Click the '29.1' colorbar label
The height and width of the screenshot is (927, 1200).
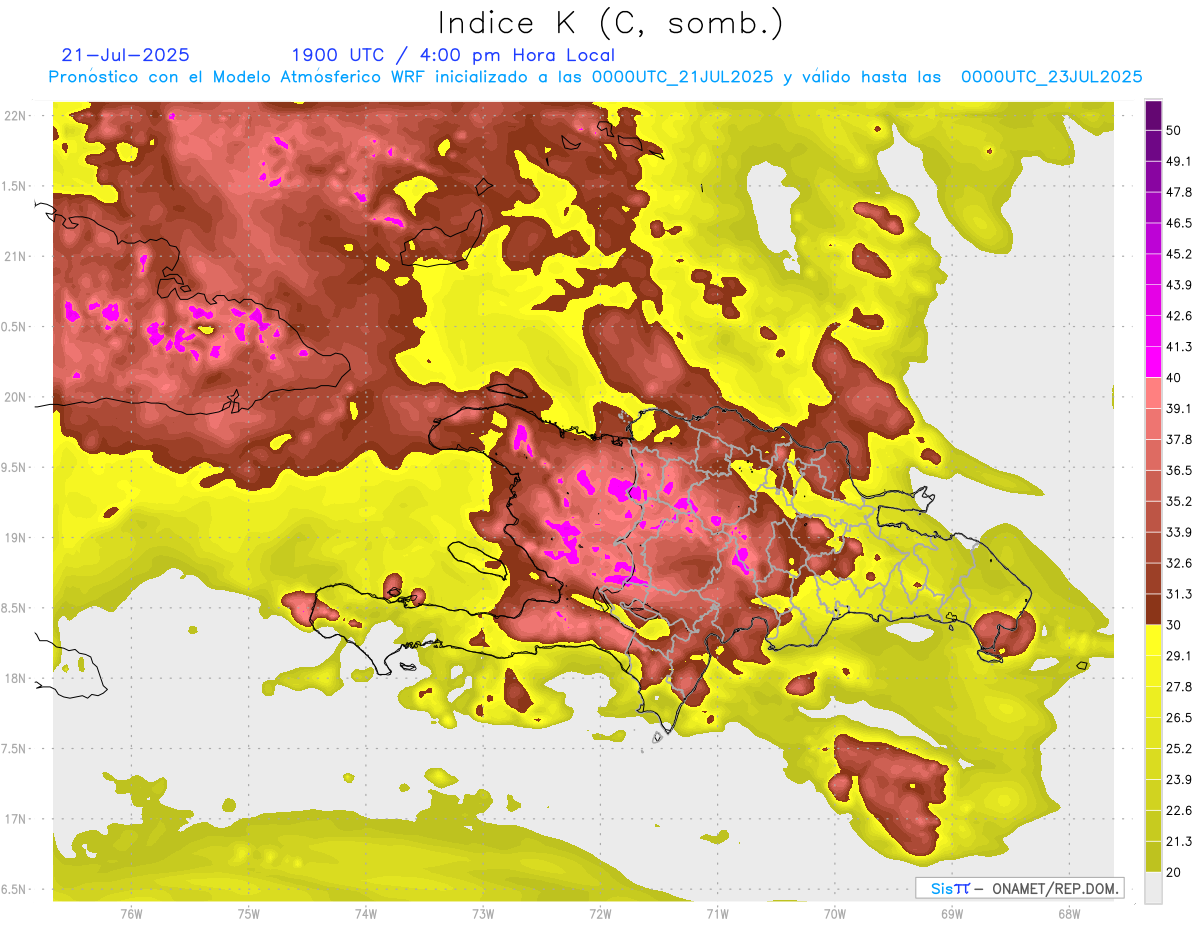pyautogui.click(x=1179, y=655)
